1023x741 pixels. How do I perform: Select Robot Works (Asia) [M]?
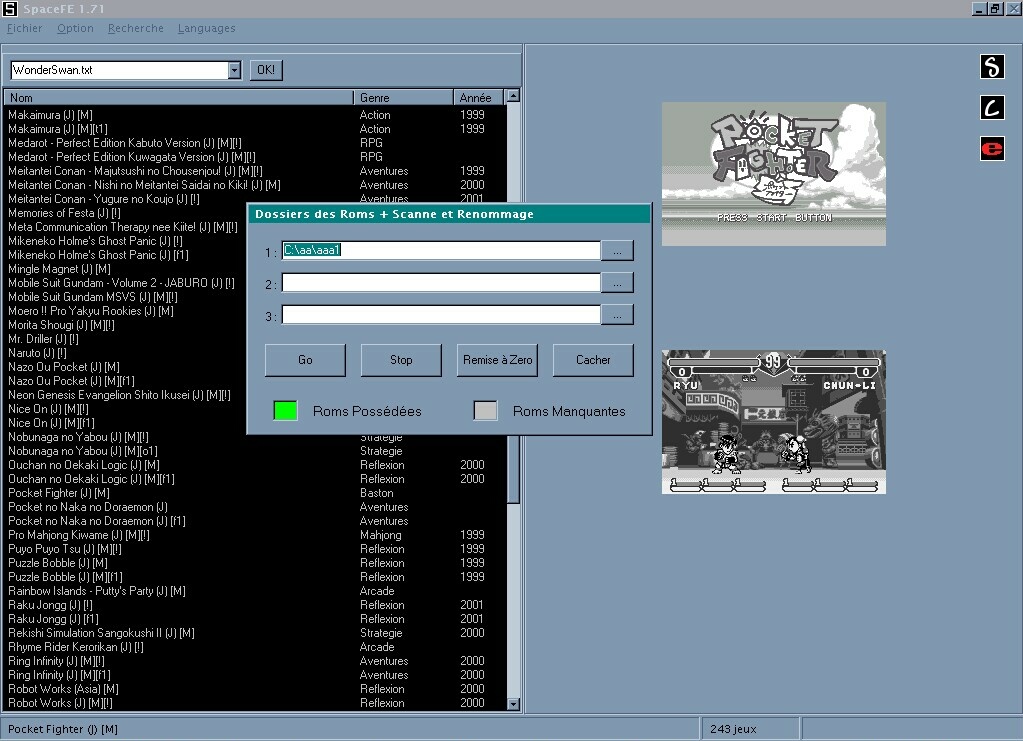tap(256, 690)
